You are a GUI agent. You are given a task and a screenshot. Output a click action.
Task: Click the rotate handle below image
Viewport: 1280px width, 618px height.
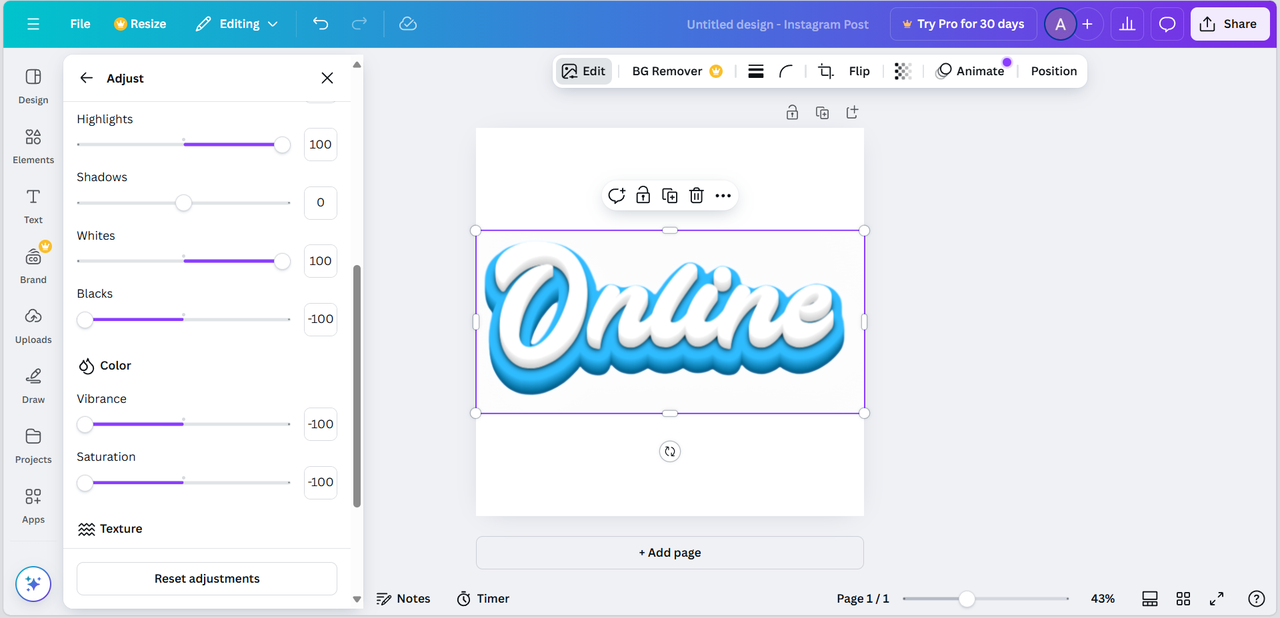pyautogui.click(x=670, y=451)
